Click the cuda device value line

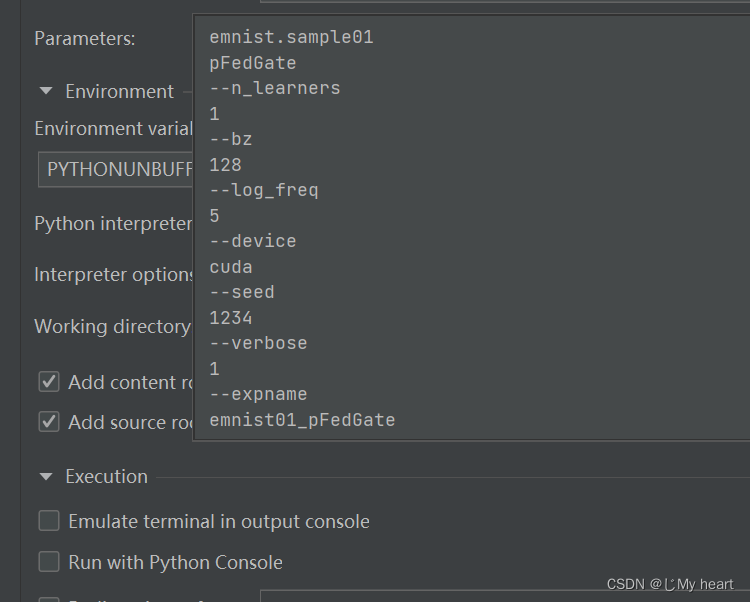tap(231, 267)
